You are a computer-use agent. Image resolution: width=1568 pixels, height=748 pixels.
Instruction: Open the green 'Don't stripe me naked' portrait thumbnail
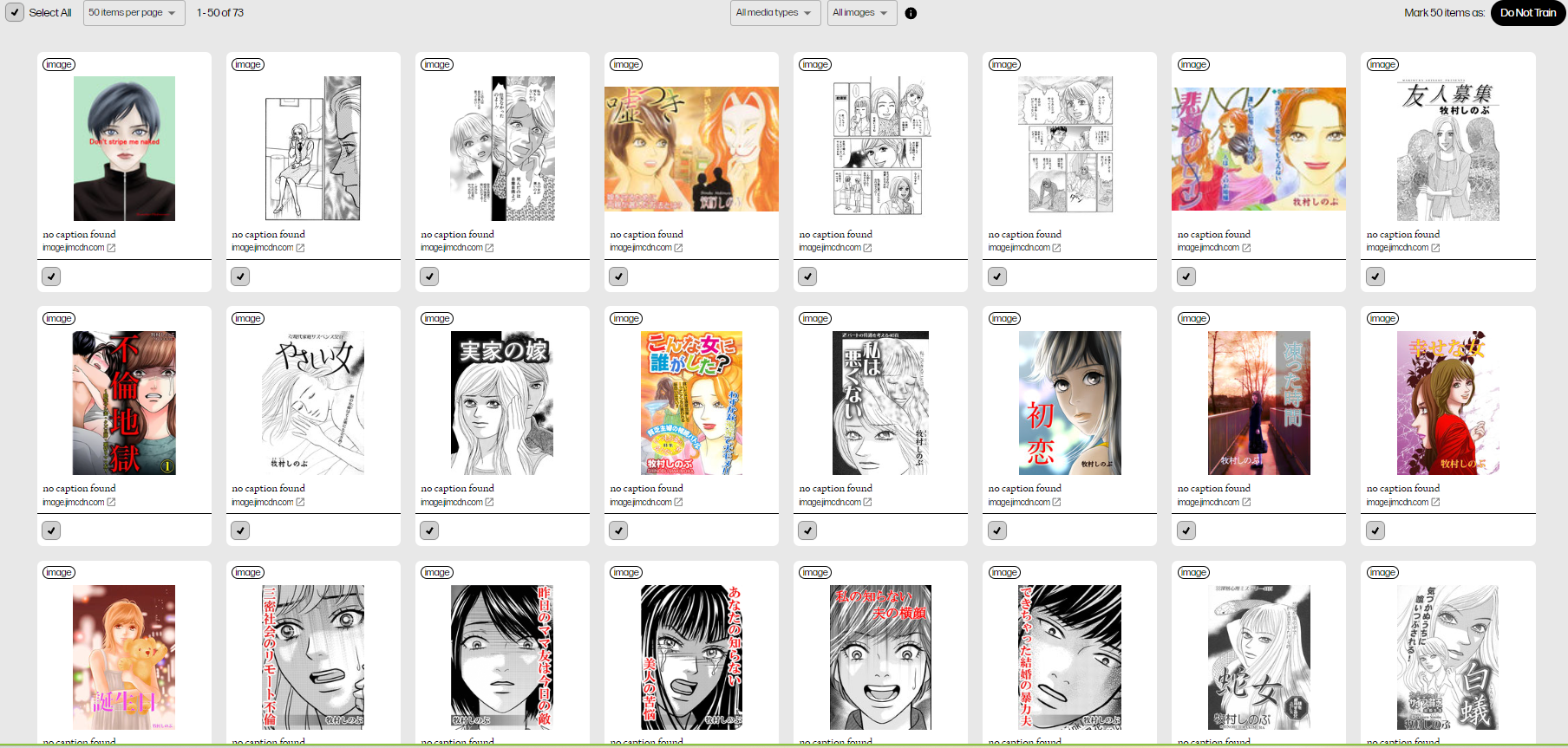click(x=124, y=149)
